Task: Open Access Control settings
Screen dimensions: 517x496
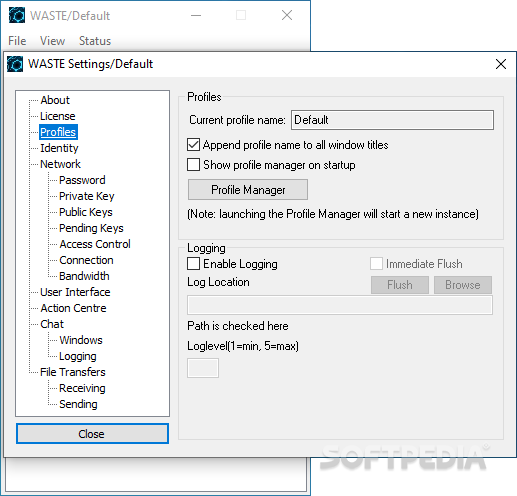Action: pyautogui.click(x=95, y=244)
